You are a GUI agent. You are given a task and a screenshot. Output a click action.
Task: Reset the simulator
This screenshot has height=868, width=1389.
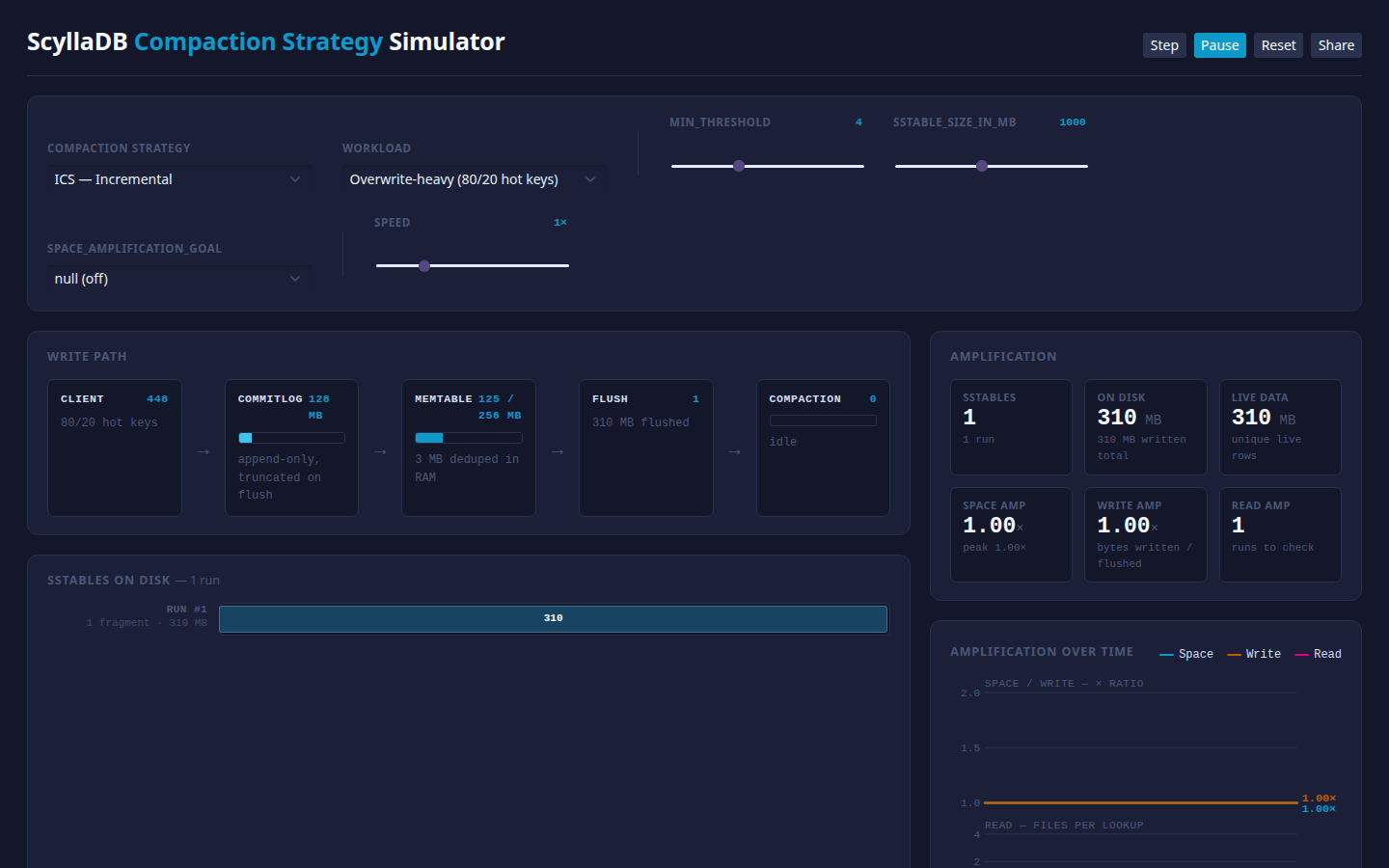(1279, 45)
